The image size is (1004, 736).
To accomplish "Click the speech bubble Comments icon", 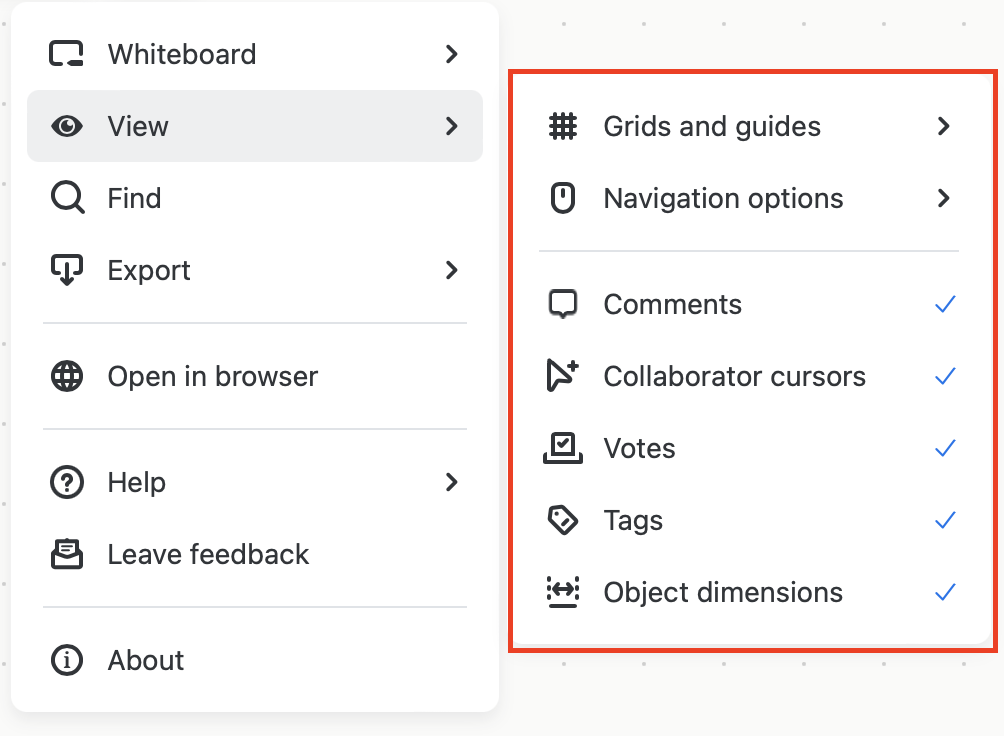I will point(563,304).
